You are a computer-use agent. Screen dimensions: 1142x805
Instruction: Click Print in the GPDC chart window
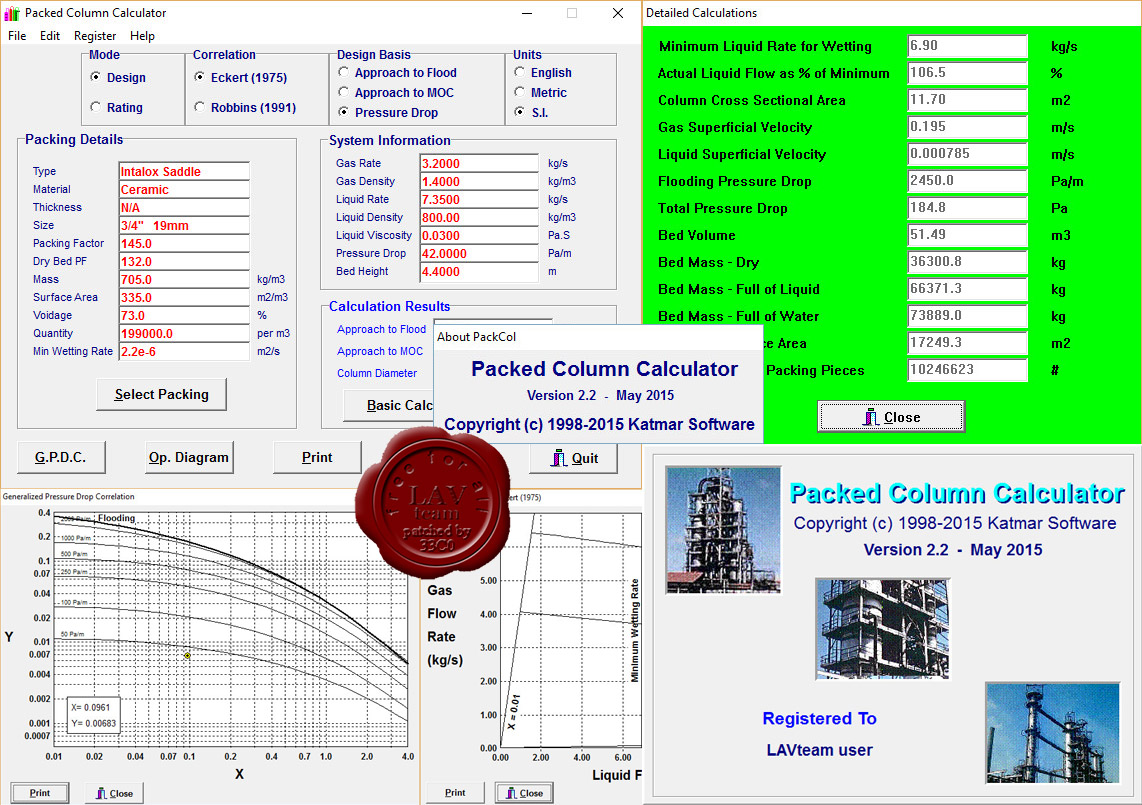40,793
